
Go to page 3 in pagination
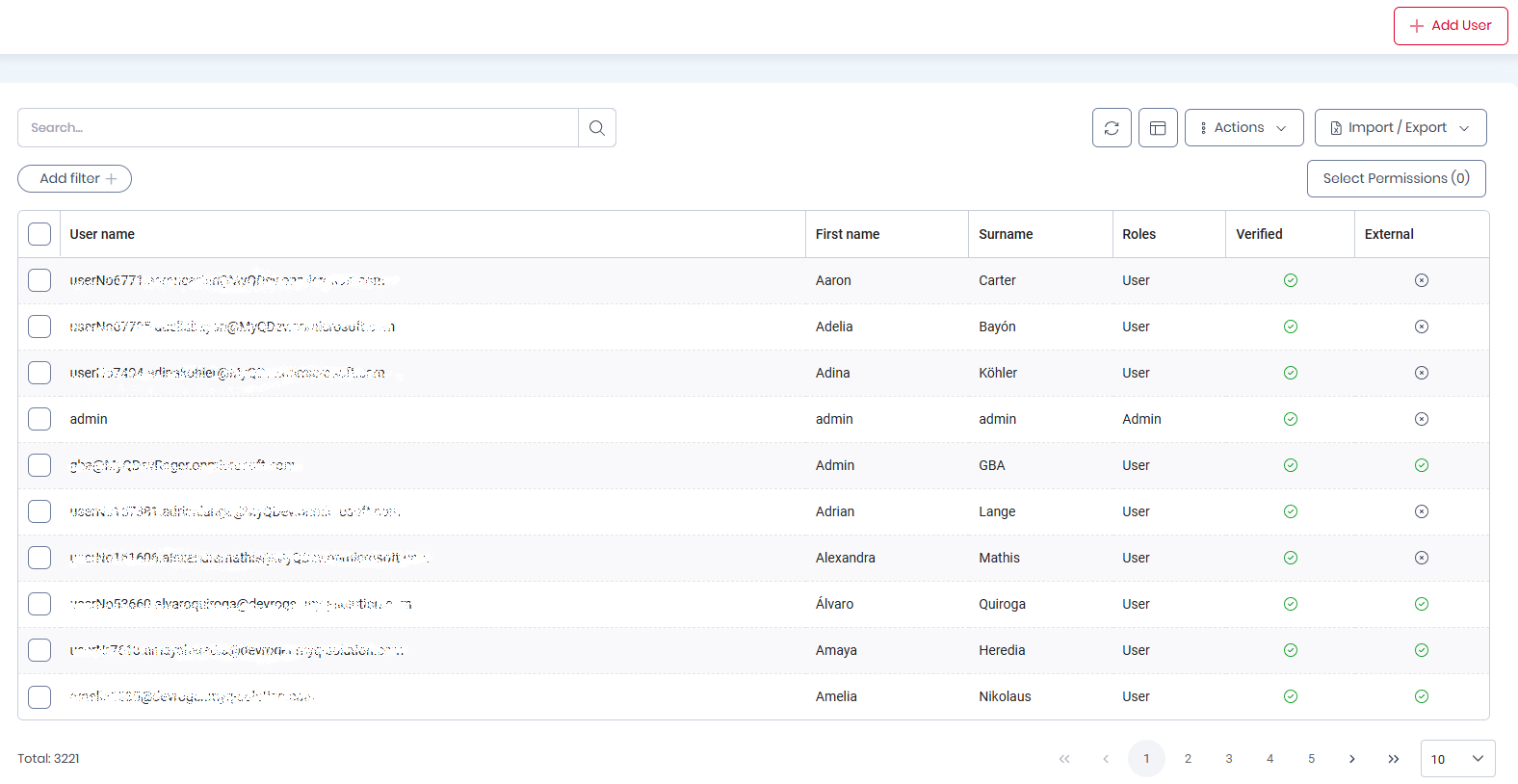[x=1229, y=759]
